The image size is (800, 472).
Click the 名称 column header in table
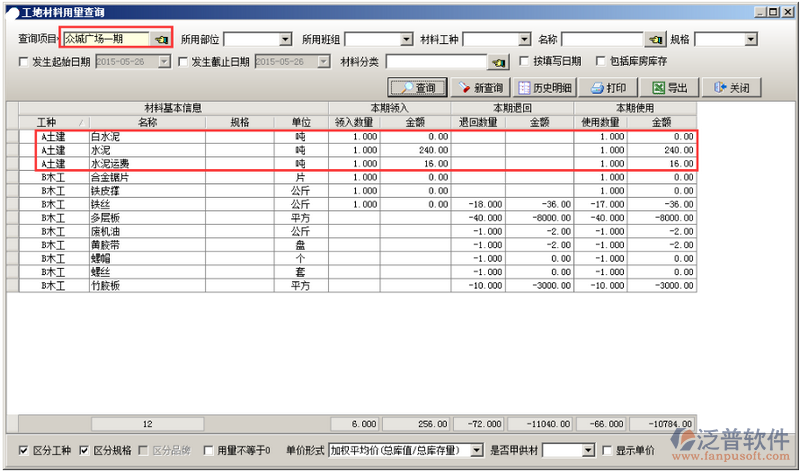pyautogui.click(x=146, y=122)
